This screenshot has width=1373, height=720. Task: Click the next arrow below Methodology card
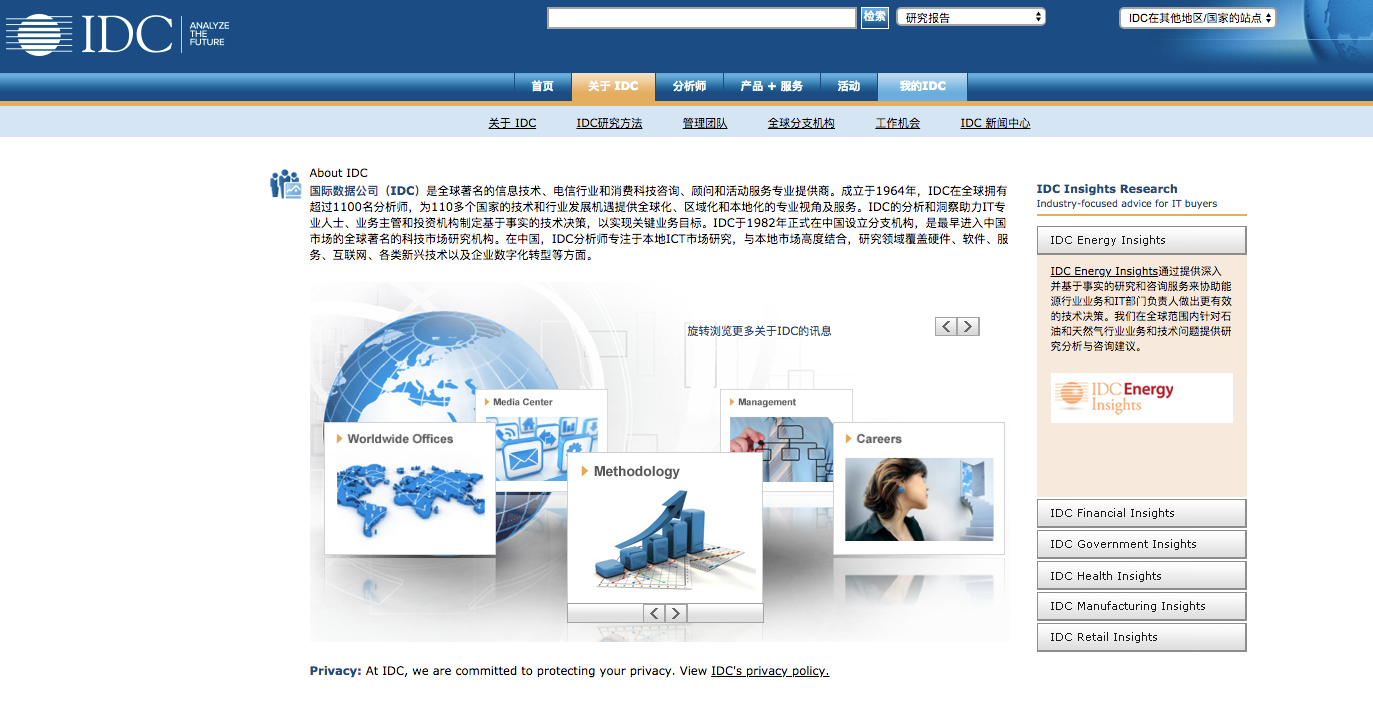pos(676,613)
